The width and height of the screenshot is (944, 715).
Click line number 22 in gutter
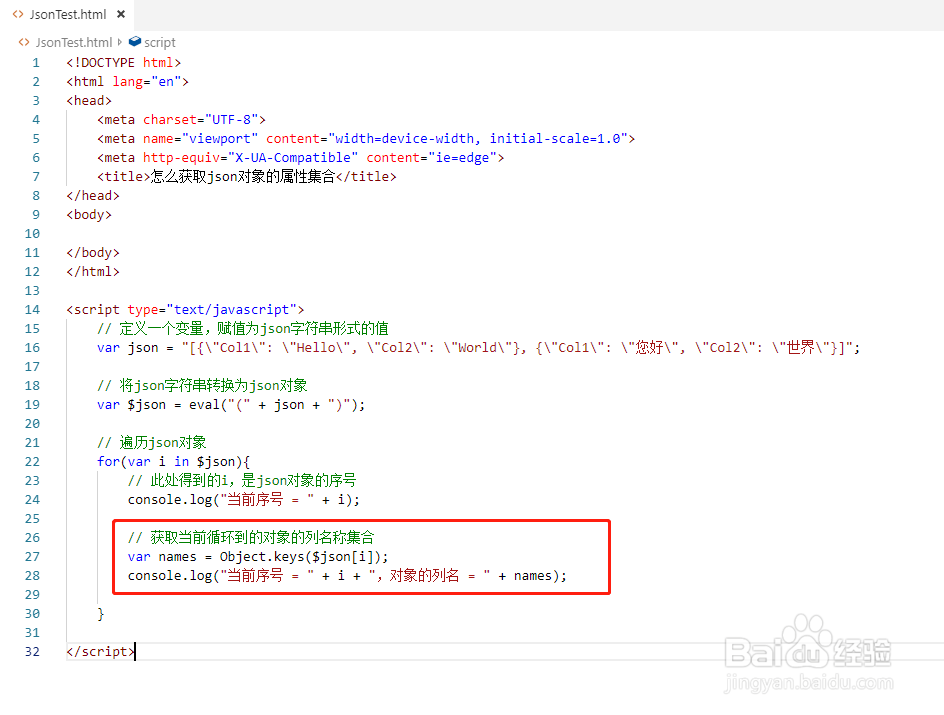pyautogui.click(x=32, y=462)
